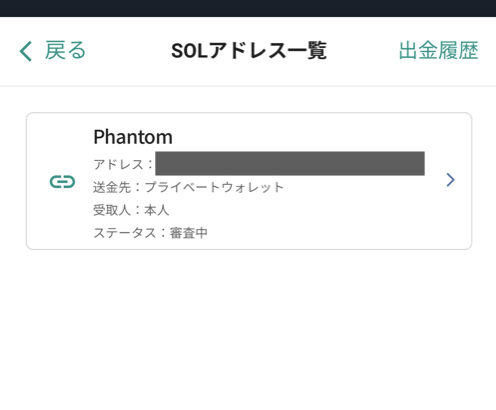Image resolution: width=496 pixels, height=410 pixels.
Task: Click the ステータス label text
Action: [125, 233]
